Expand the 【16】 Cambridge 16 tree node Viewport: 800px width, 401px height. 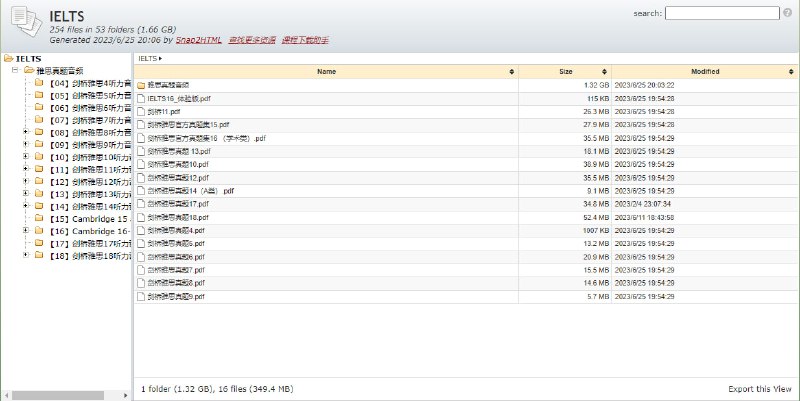tap(25, 231)
